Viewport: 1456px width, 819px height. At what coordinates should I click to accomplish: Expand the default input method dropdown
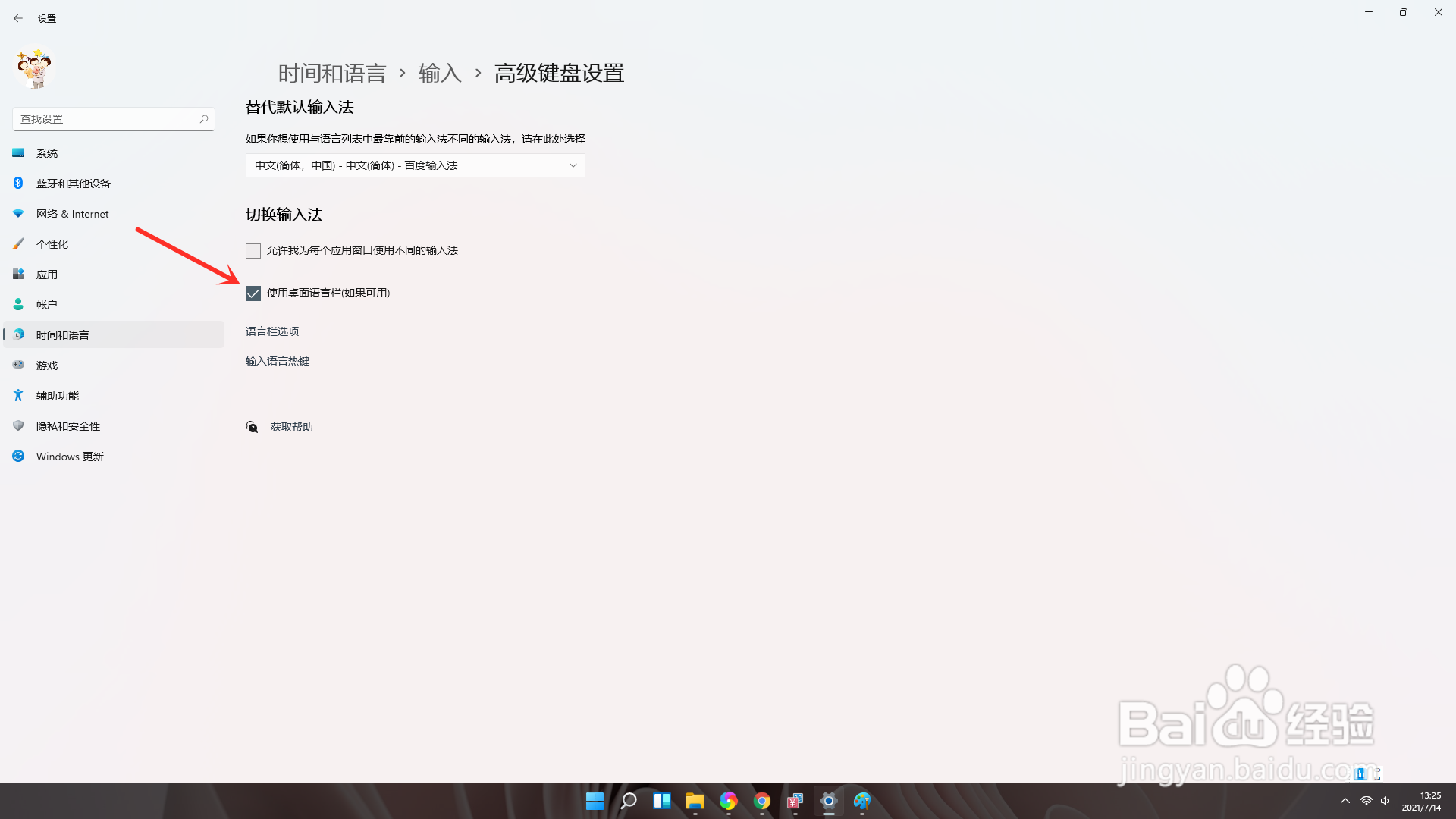(415, 165)
